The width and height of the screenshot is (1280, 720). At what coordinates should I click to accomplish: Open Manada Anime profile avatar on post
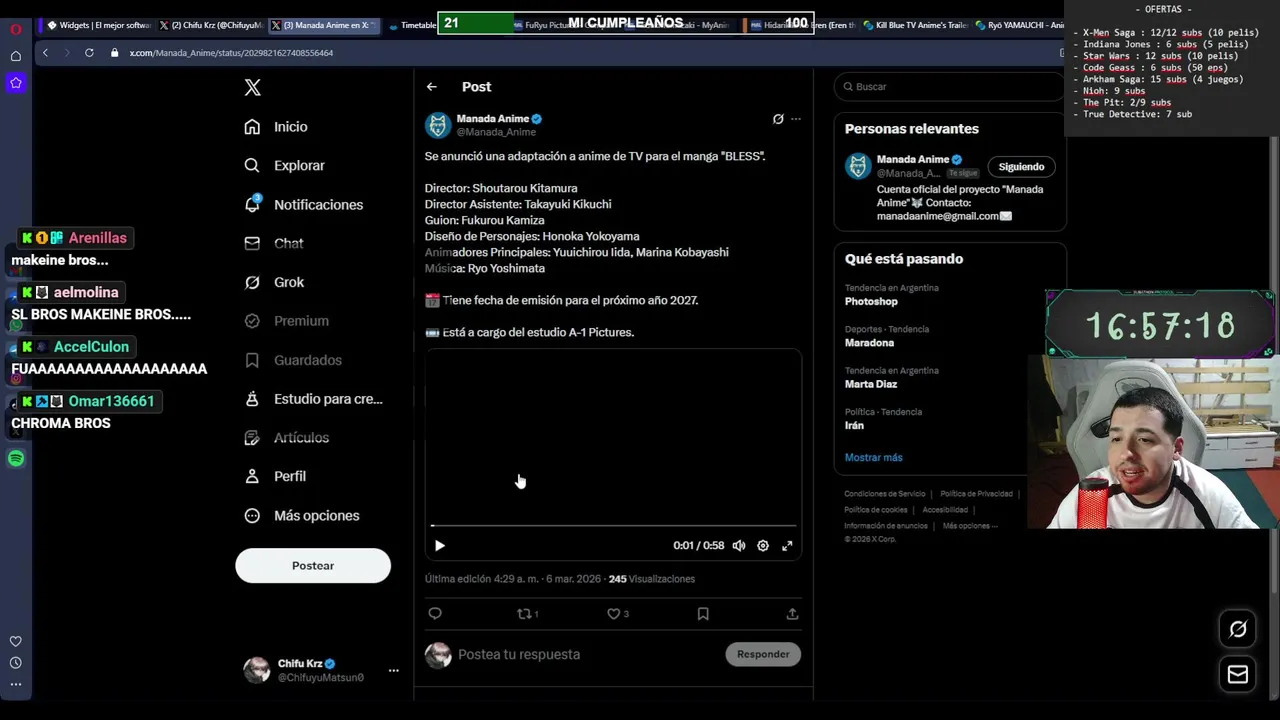pos(438,125)
